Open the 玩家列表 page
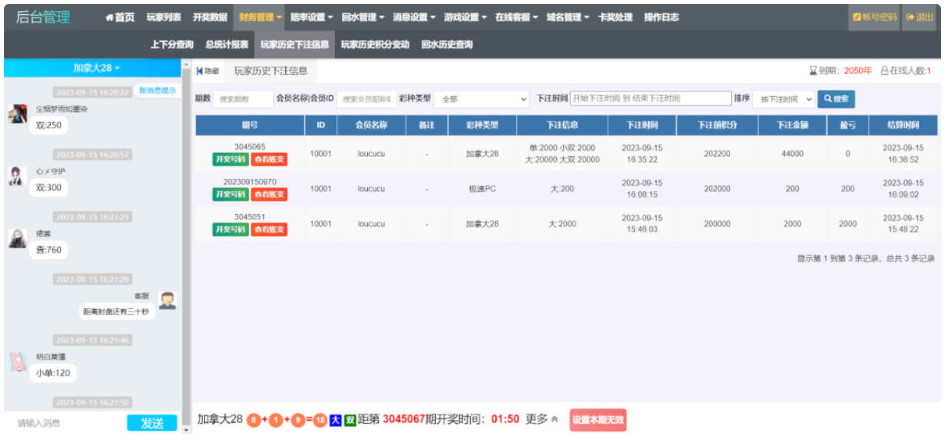 click(164, 18)
